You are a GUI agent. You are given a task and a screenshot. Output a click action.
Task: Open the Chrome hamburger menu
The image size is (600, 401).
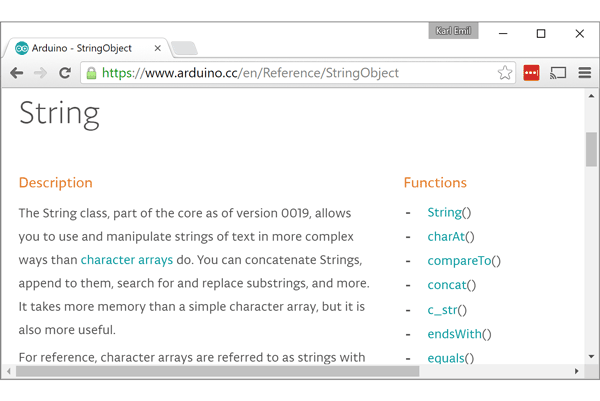585,73
